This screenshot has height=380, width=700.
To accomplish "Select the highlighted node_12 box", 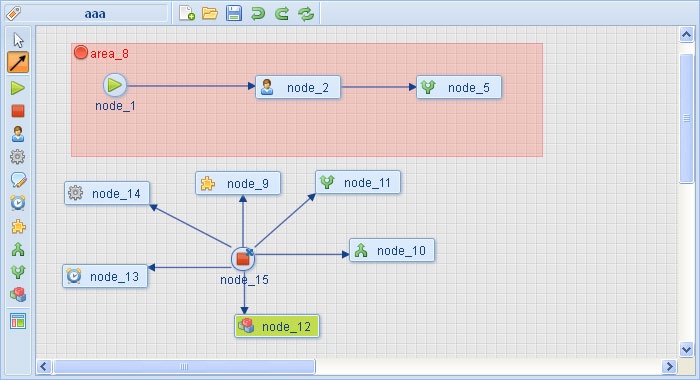I will click(x=277, y=326).
